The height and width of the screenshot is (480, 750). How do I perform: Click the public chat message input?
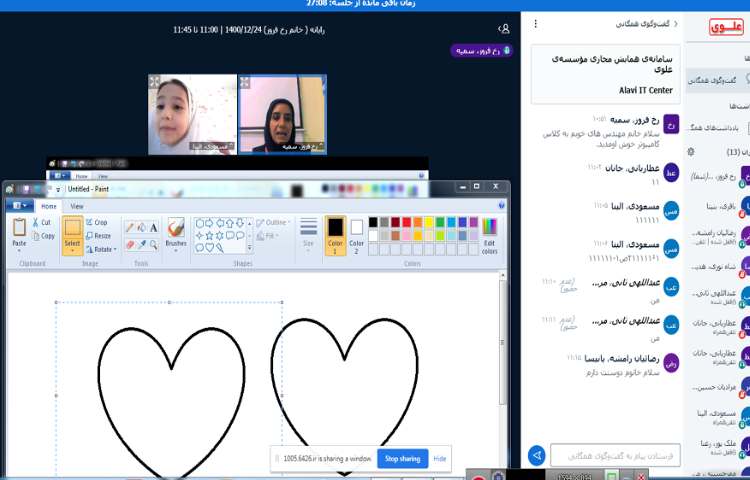[x=615, y=455]
